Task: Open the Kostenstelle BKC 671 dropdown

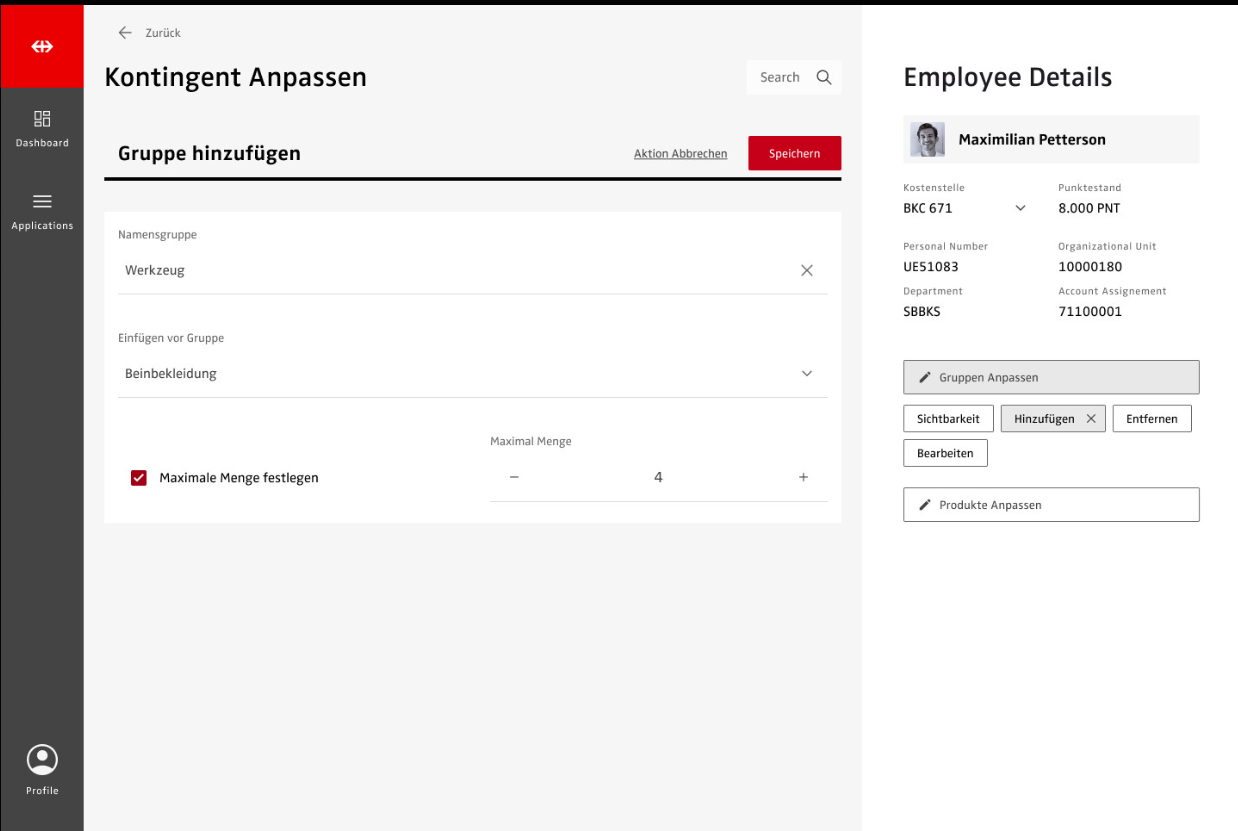Action: click(x=1020, y=209)
